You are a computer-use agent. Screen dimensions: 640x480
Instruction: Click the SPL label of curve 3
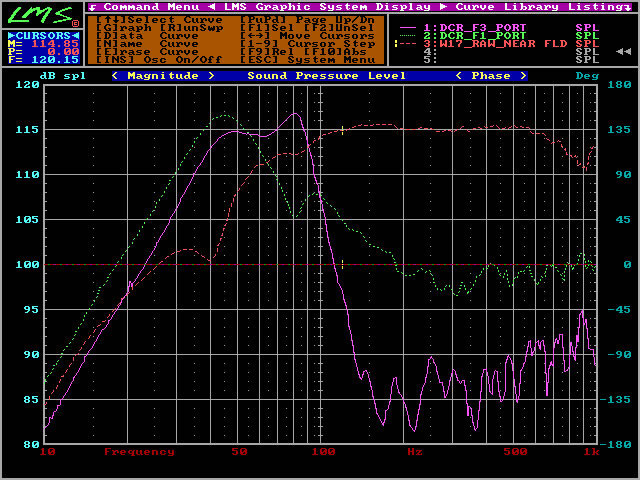pos(587,44)
